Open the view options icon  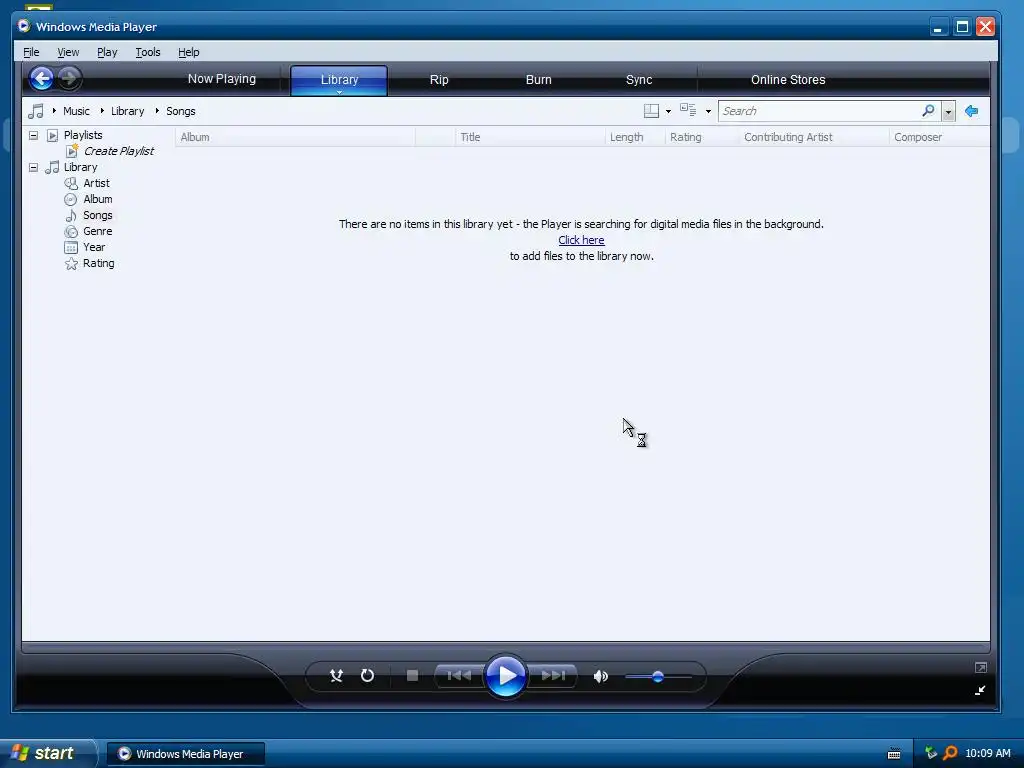688,110
